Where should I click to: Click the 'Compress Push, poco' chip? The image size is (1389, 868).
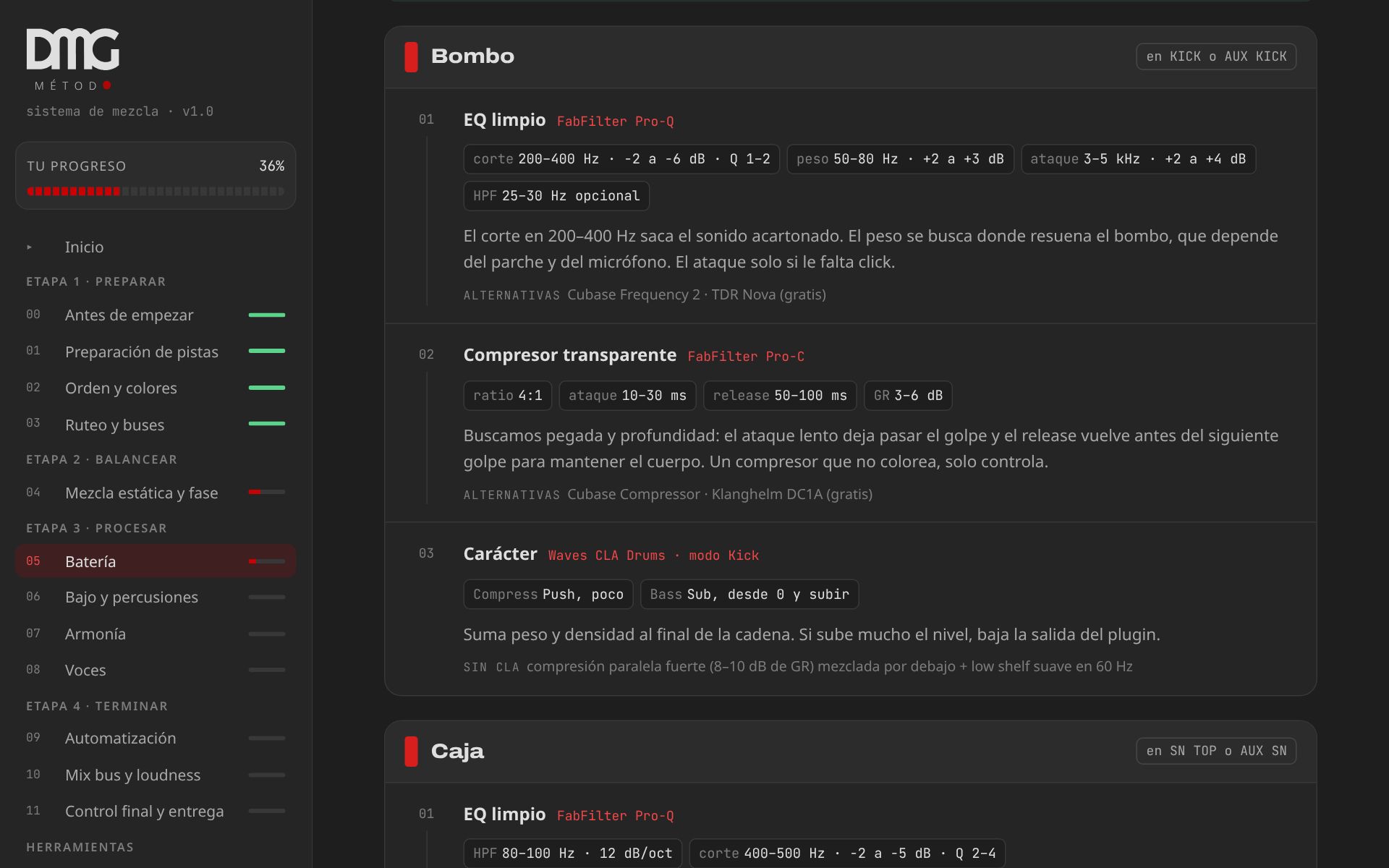tap(548, 595)
